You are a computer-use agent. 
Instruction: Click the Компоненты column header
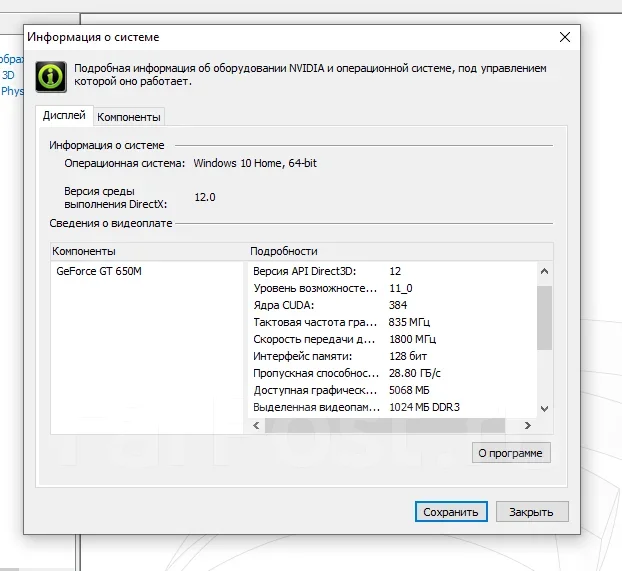click(x=149, y=251)
